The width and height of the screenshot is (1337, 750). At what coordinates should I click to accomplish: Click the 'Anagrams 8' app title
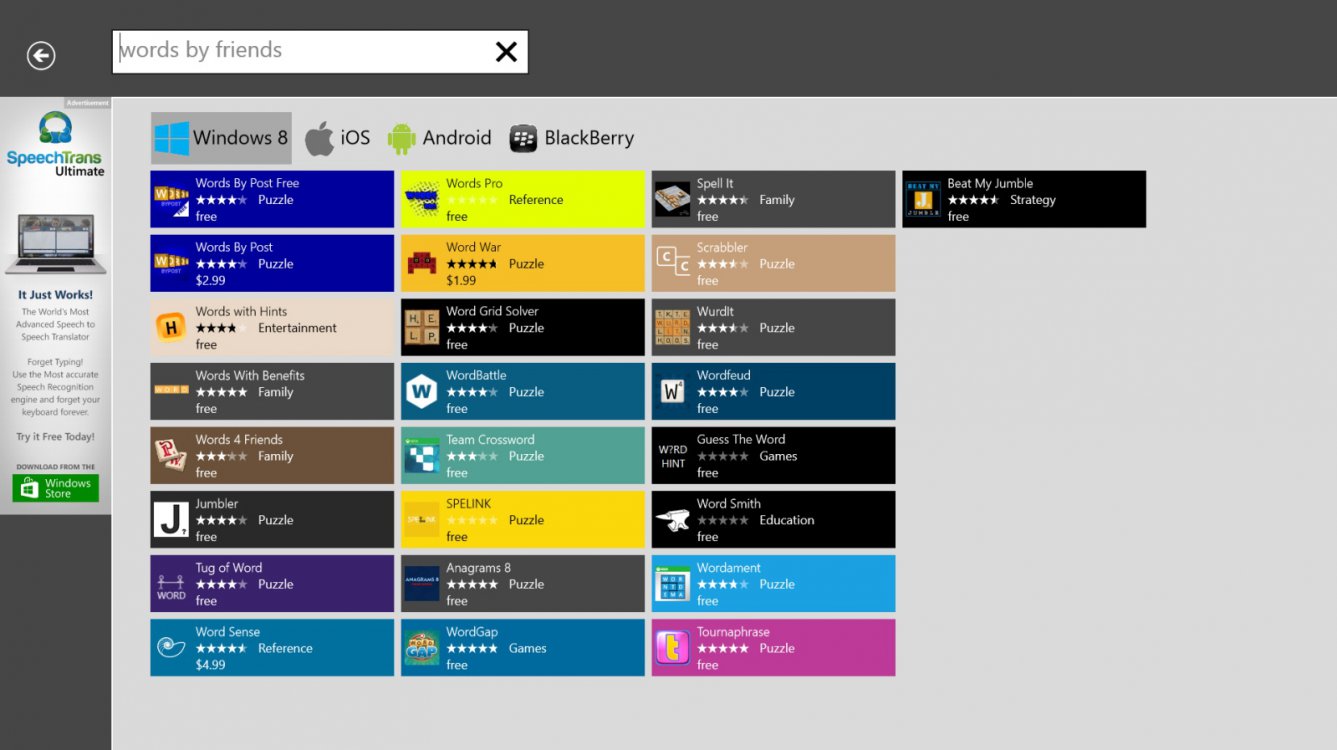(478, 567)
